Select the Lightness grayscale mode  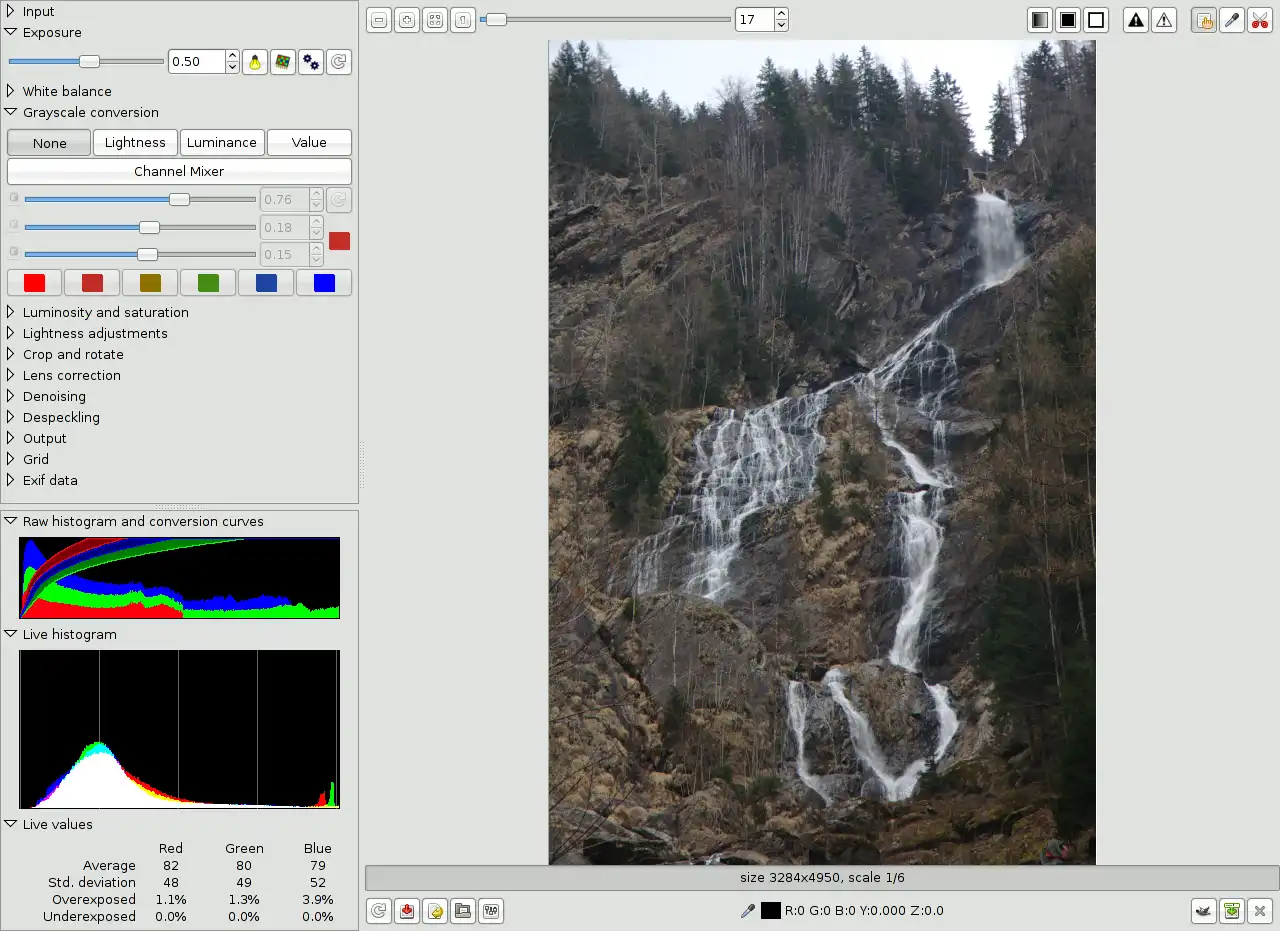point(135,143)
